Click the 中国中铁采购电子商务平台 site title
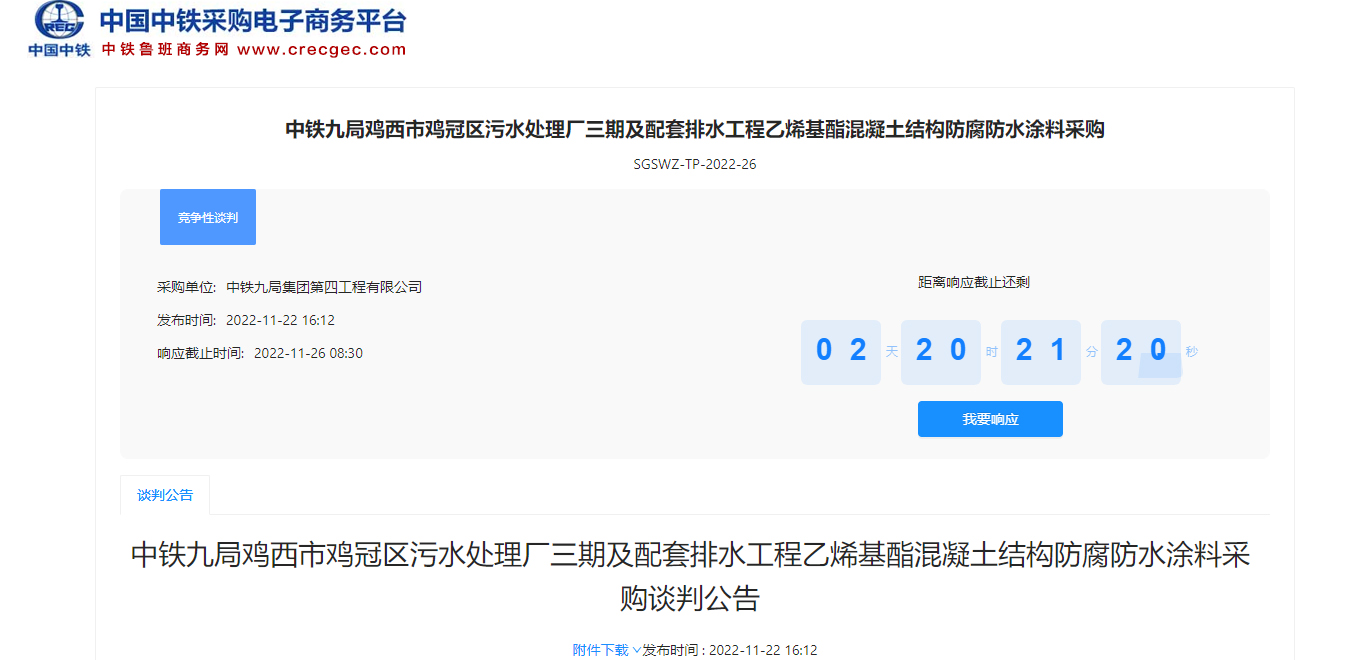Screen dimensions: 1352x660 click(253, 19)
